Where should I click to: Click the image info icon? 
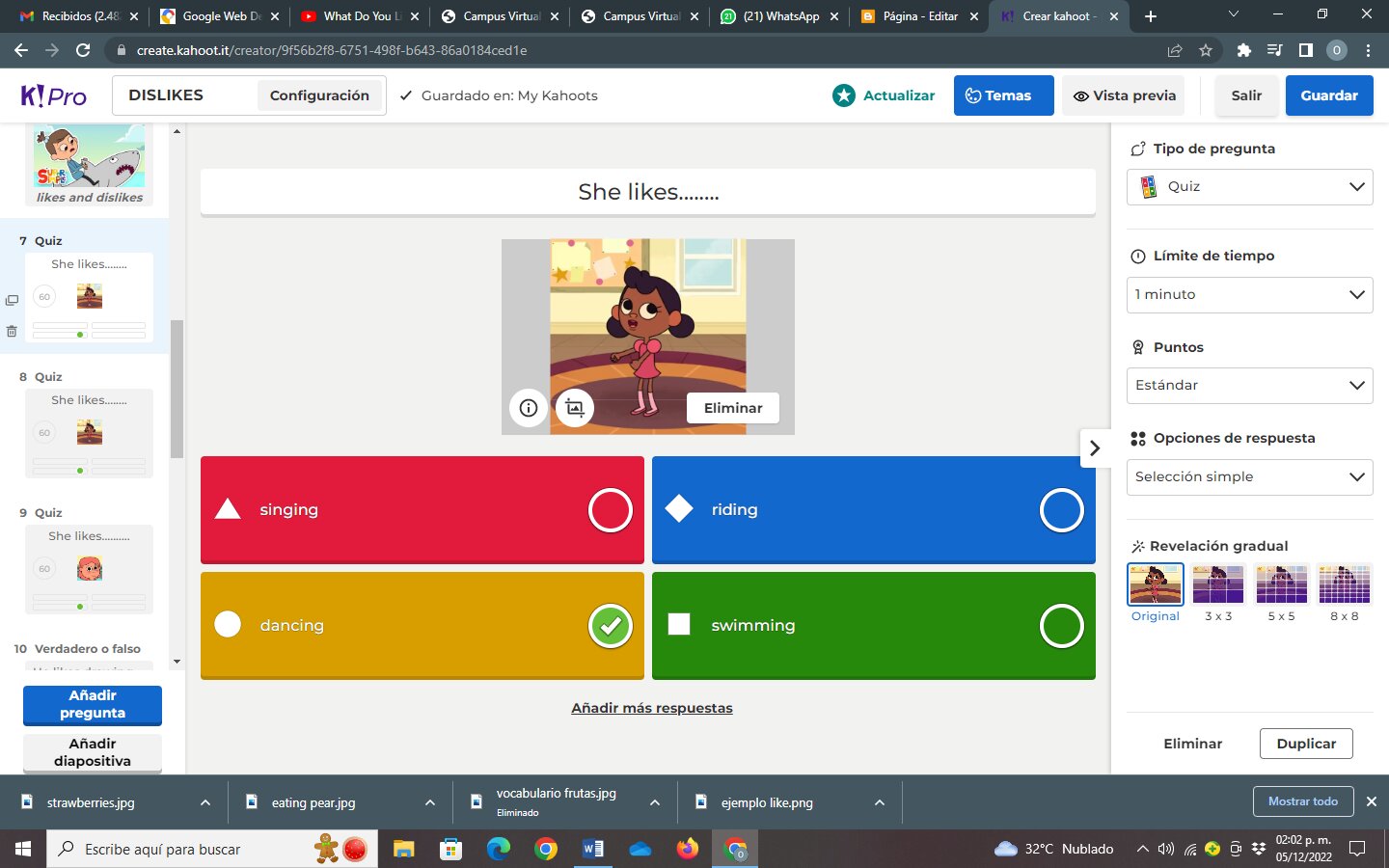coord(529,408)
